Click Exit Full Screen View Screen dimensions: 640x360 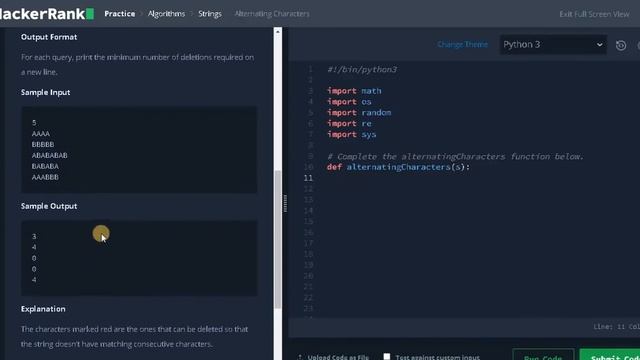click(x=594, y=14)
